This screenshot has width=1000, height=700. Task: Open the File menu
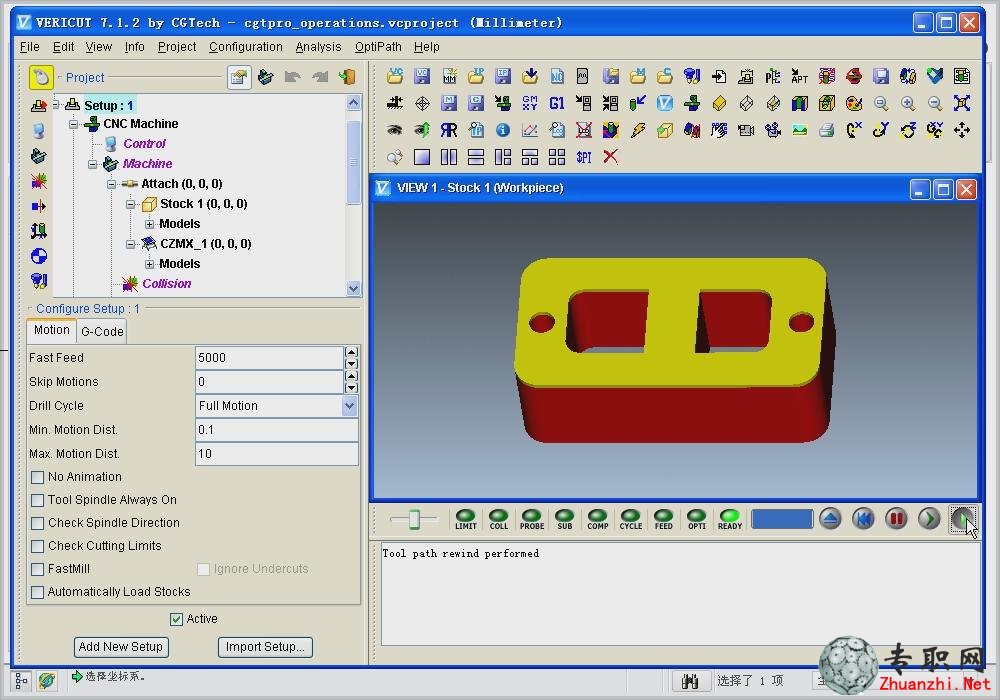(x=29, y=47)
